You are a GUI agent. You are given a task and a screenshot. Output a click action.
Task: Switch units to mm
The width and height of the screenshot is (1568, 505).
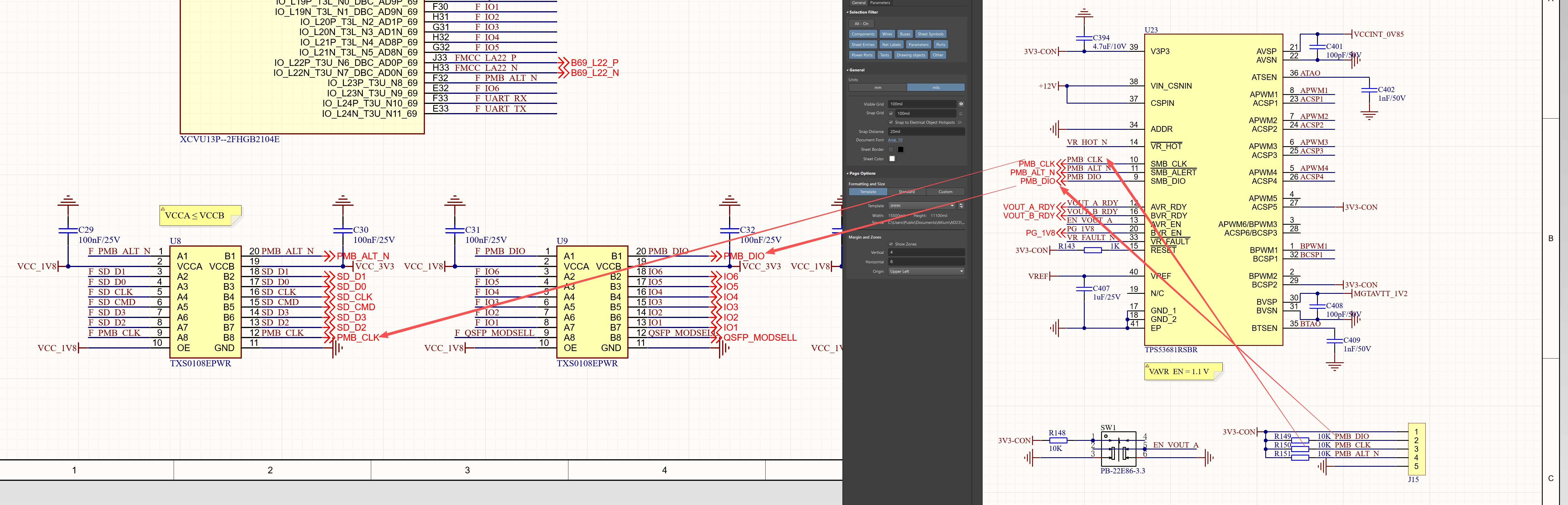click(x=878, y=88)
